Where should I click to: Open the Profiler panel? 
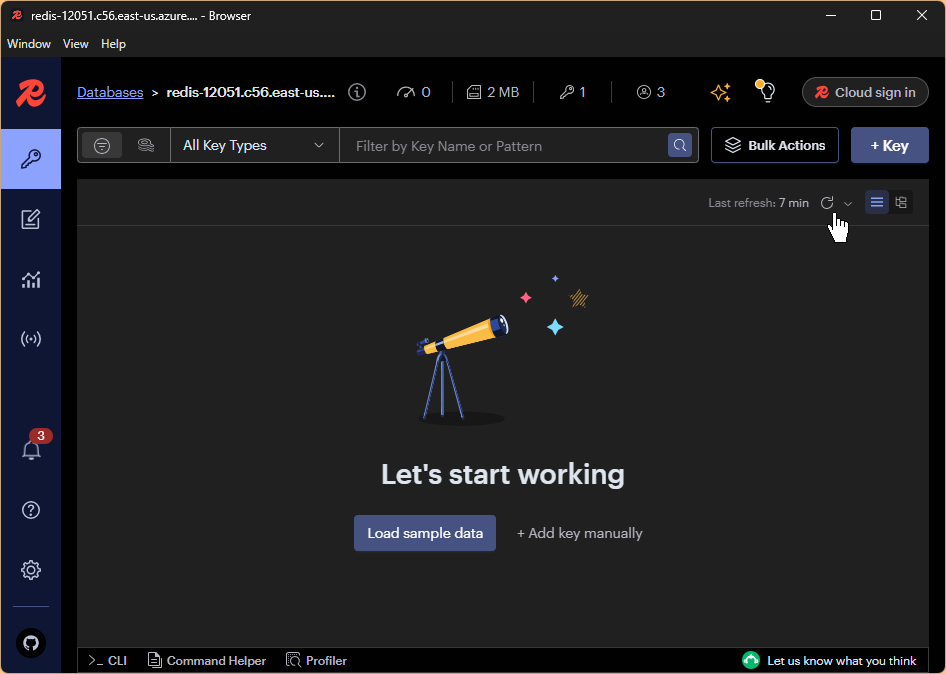(316, 661)
